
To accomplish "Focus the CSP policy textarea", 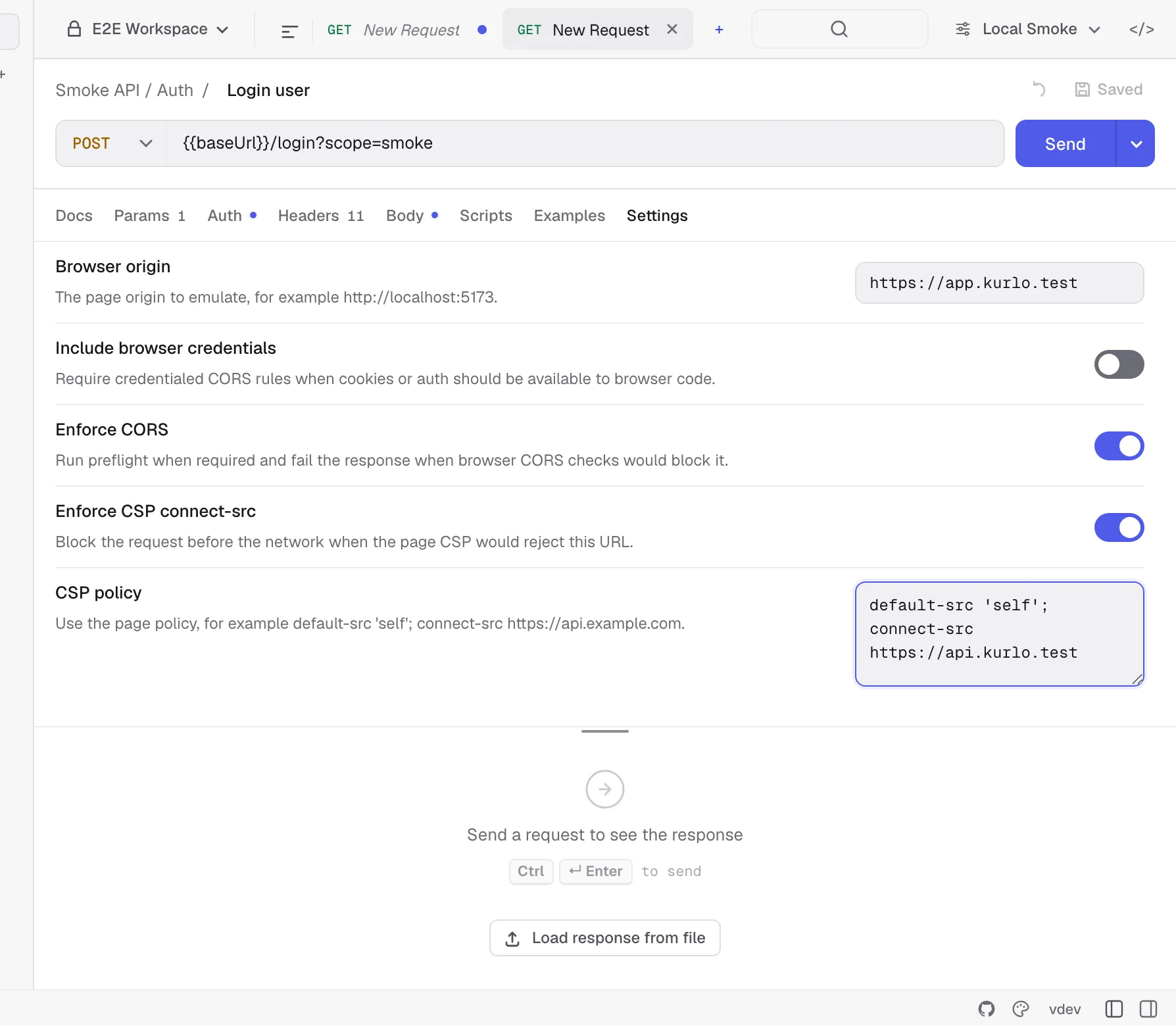I will coord(999,634).
